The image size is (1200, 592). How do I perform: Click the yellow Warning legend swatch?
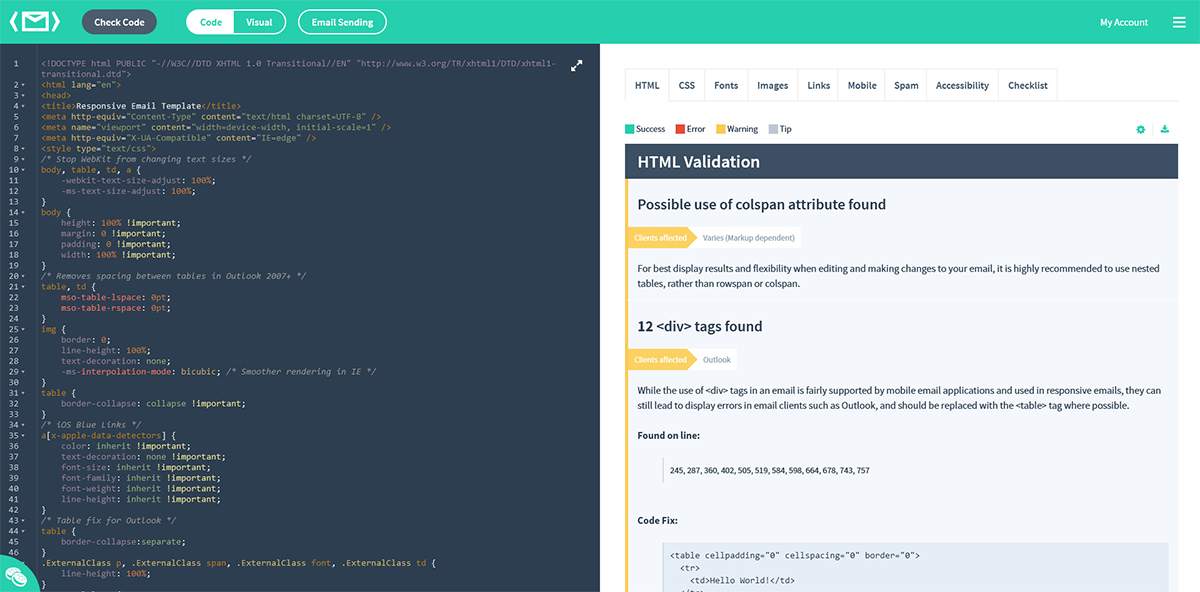point(720,129)
